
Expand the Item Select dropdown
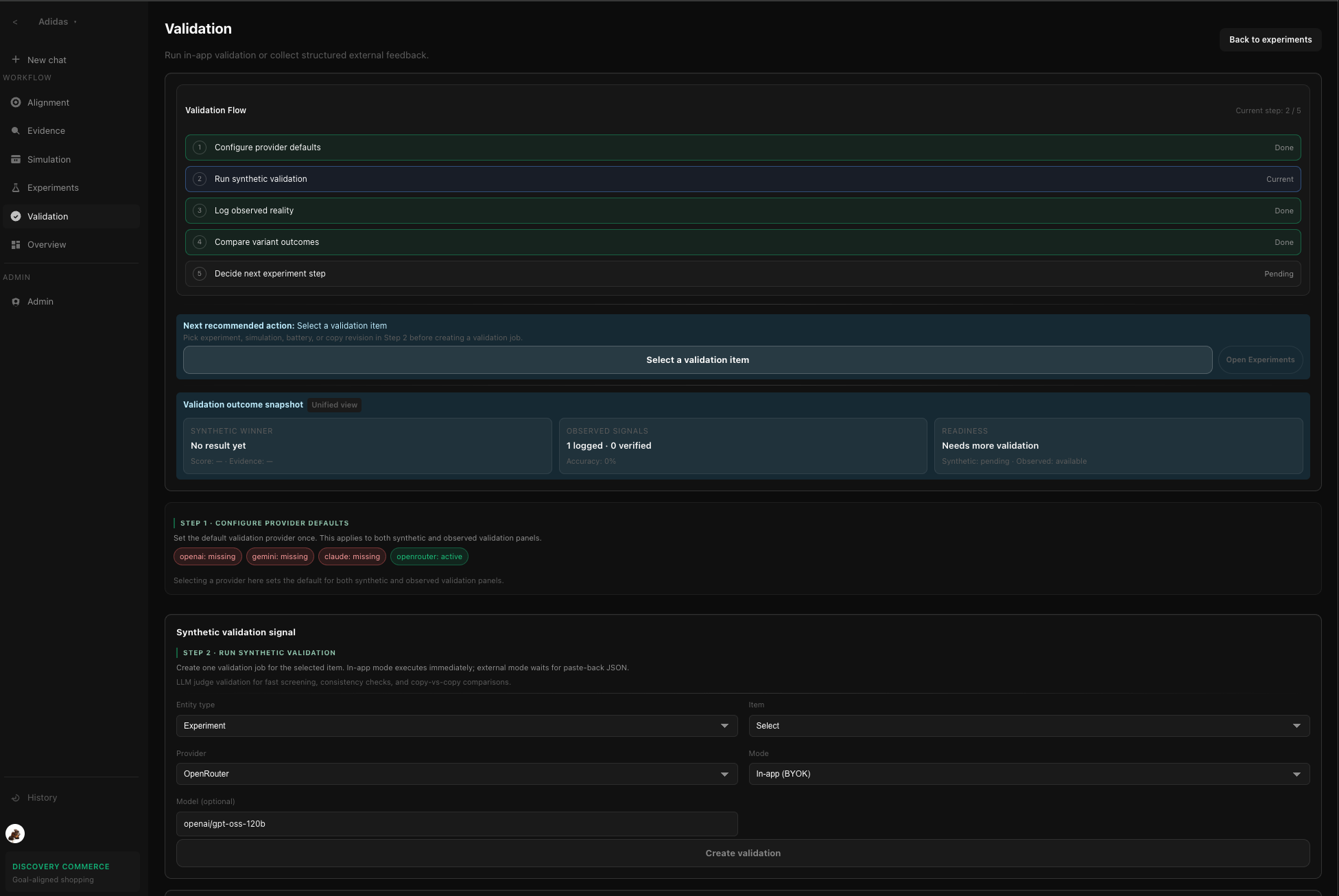tap(1028, 726)
